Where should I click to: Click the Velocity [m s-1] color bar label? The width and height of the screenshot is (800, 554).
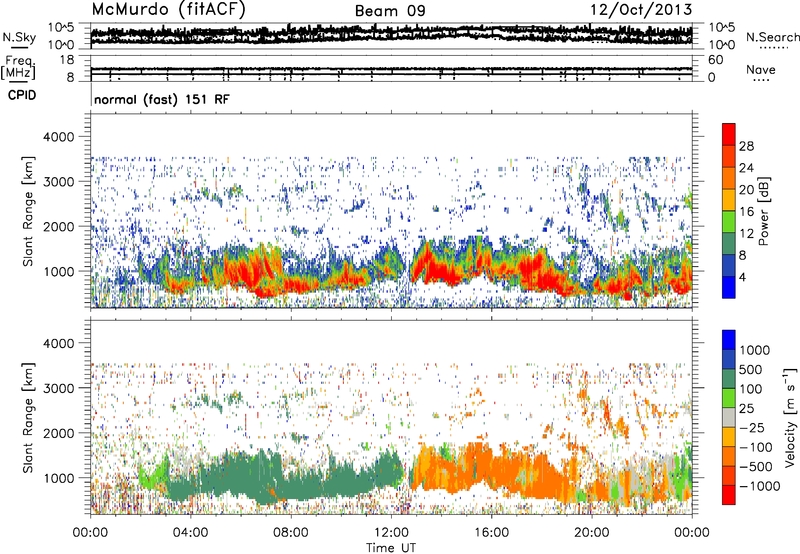pyautogui.click(x=790, y=418)
